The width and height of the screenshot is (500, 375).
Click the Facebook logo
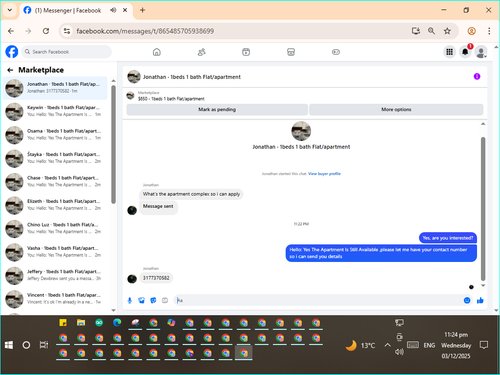(12, 52)
